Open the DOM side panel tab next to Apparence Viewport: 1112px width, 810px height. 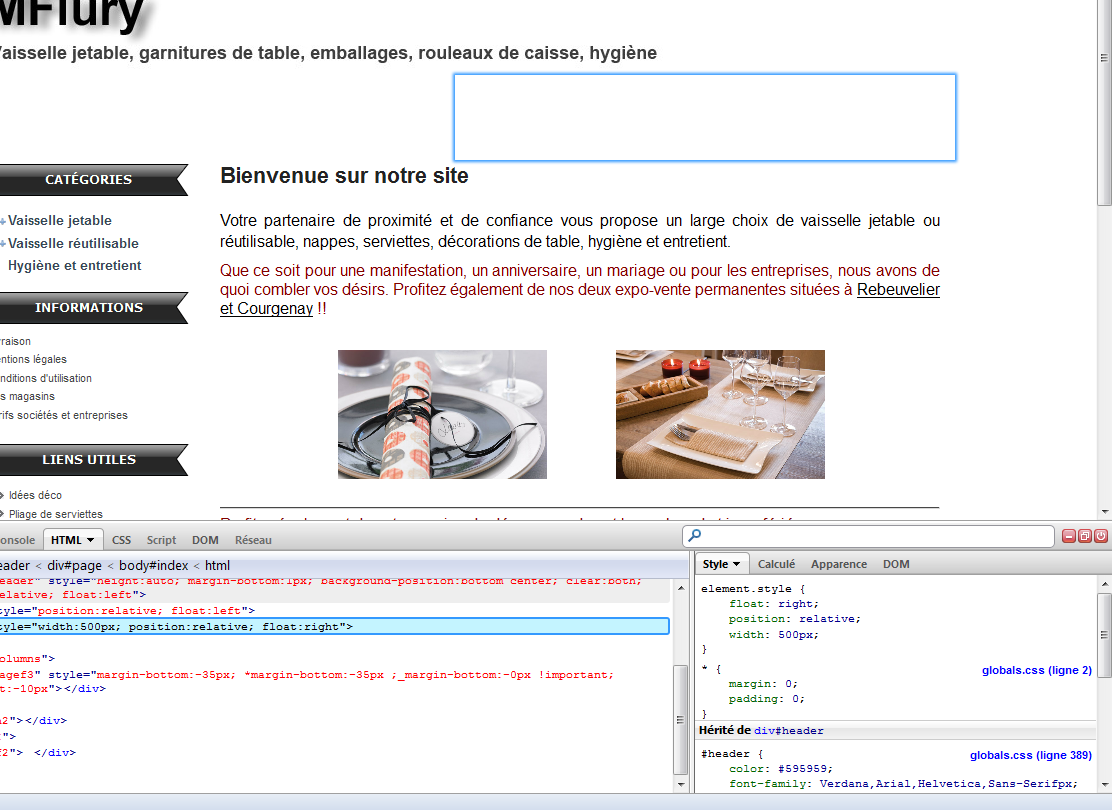pos(896,564)
